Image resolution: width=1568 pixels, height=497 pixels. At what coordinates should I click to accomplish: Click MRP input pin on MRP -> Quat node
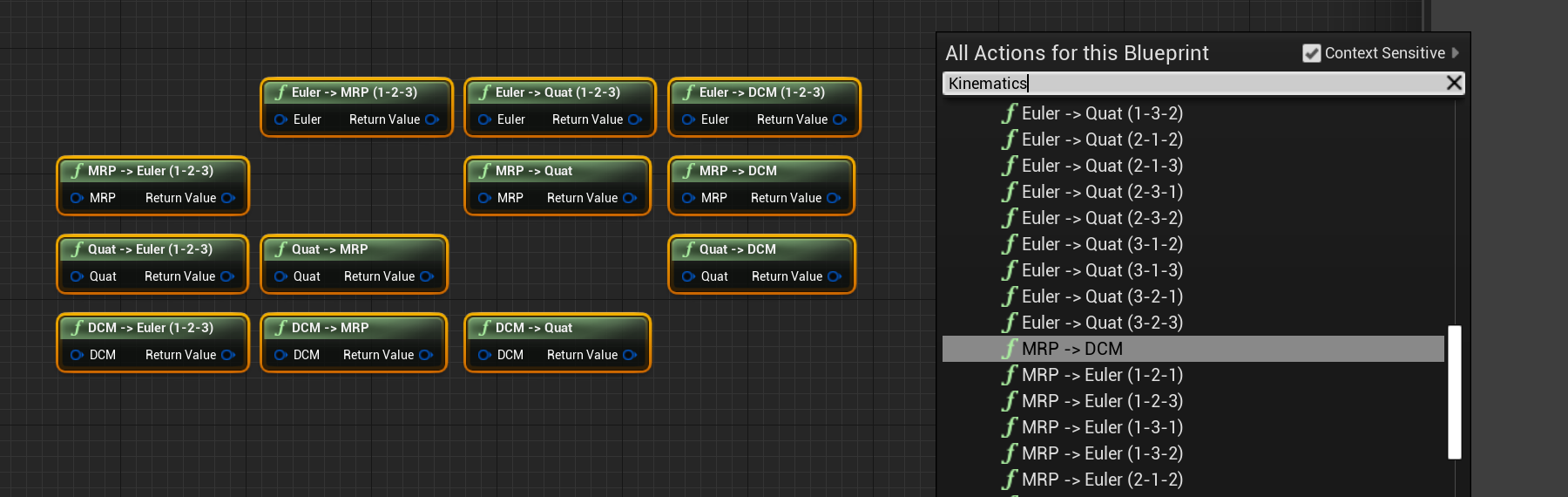(x=484, y=198)
